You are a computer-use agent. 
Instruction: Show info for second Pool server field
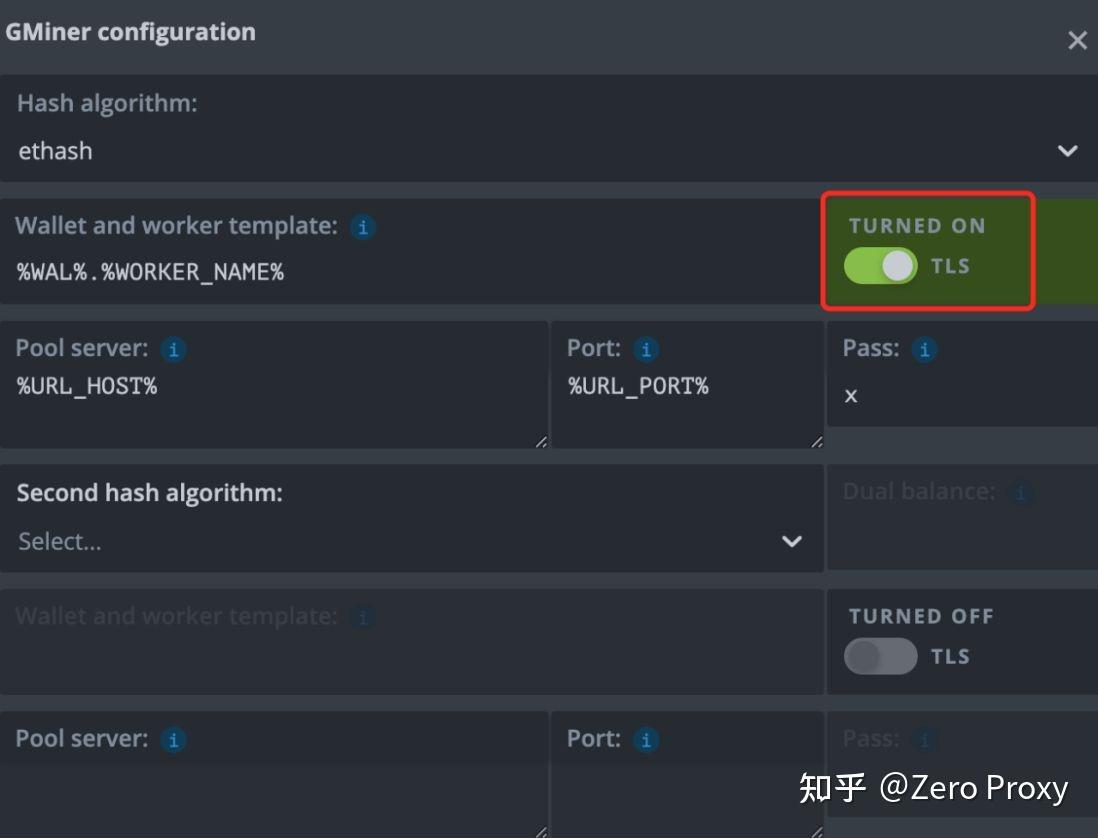pos(174,739)
